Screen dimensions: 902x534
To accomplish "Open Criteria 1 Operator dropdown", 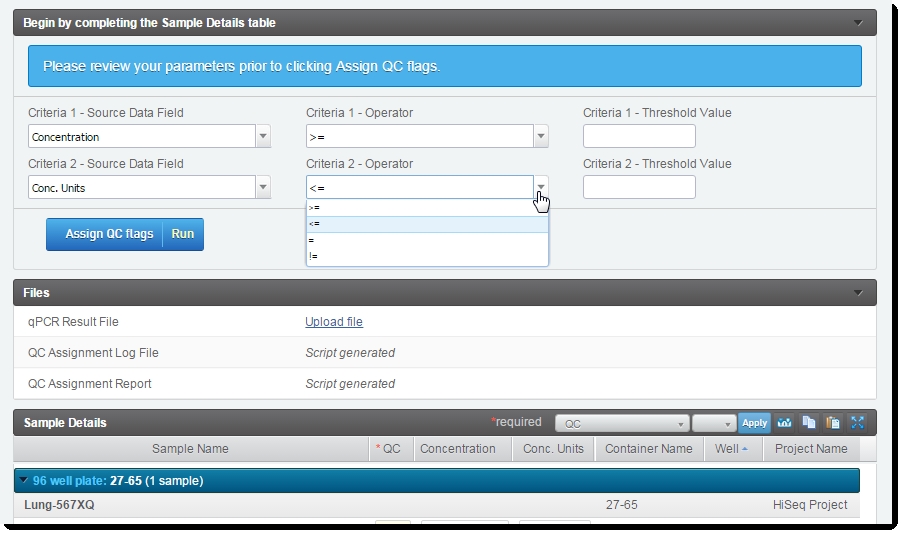I will click(x=541, y=137).
